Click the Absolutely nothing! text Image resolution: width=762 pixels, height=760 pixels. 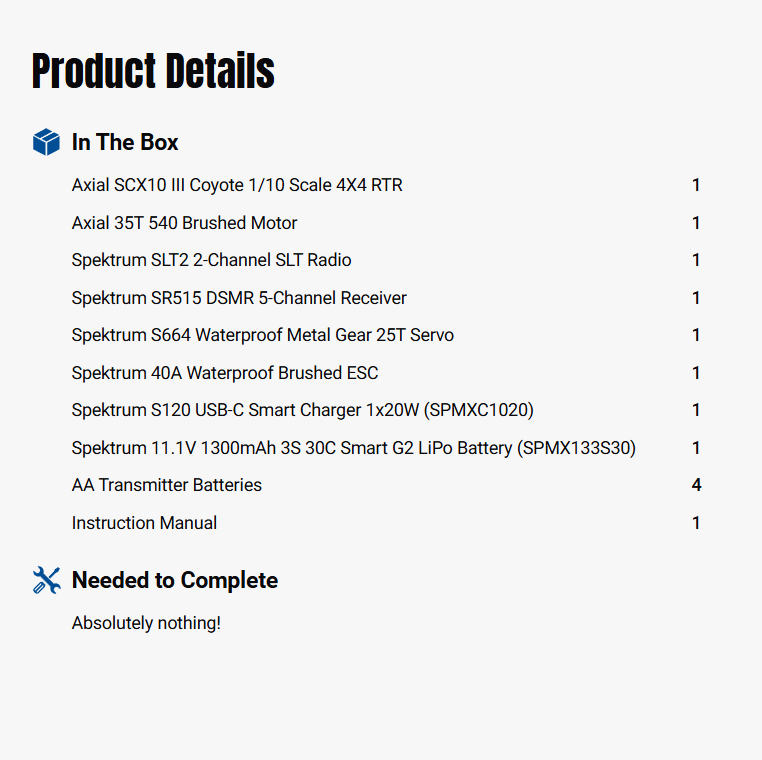(146, 623)
